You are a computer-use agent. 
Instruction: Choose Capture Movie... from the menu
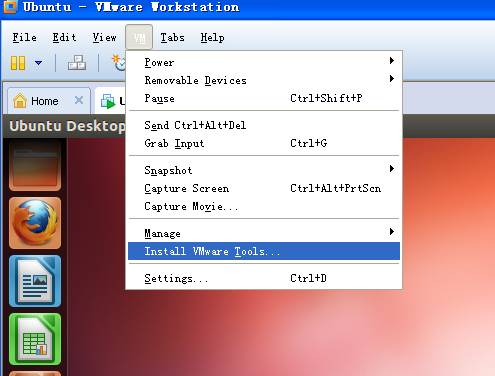coord(264,206)
